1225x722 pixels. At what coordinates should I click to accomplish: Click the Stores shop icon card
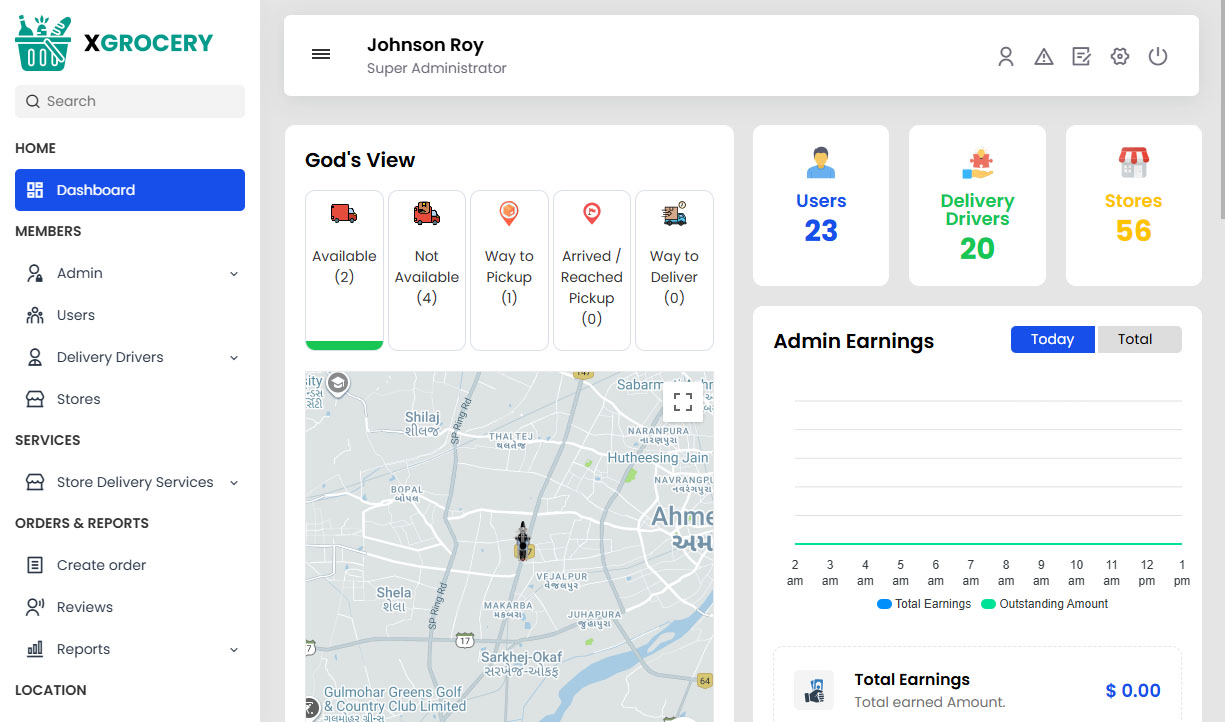[1133, 205]
